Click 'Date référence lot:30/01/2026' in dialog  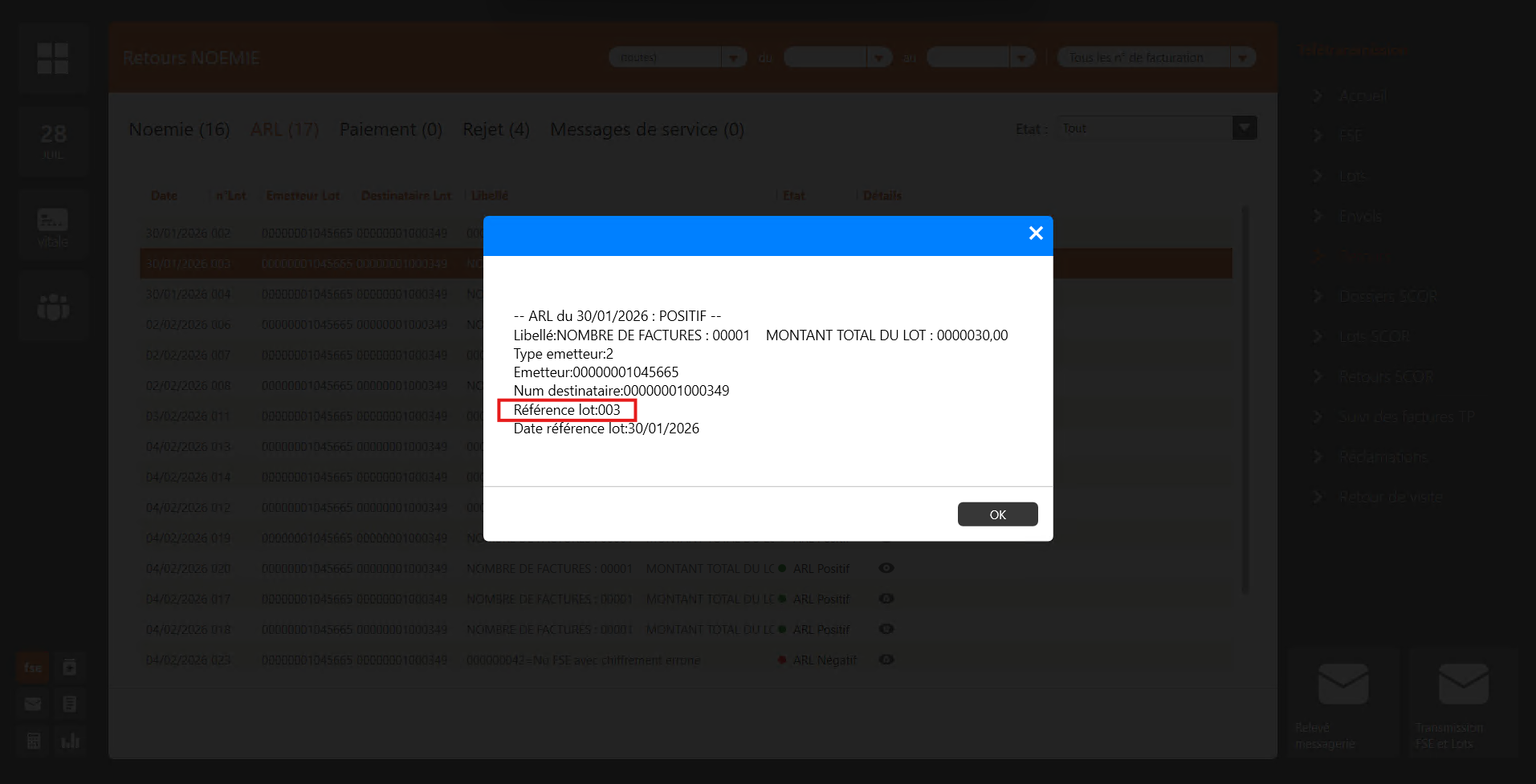coord(606,429)
